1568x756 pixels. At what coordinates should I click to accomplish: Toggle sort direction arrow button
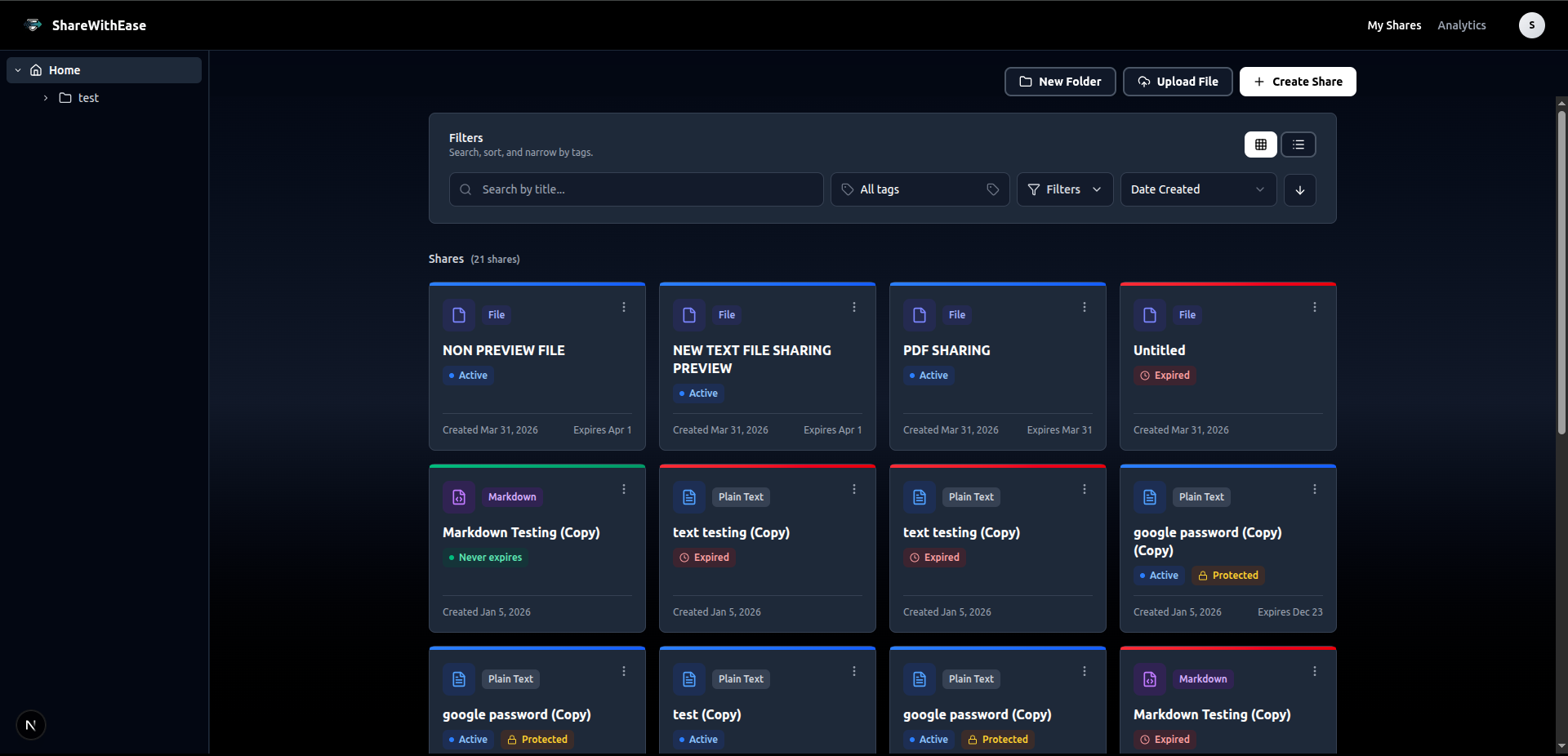[x=1299, y=189]
